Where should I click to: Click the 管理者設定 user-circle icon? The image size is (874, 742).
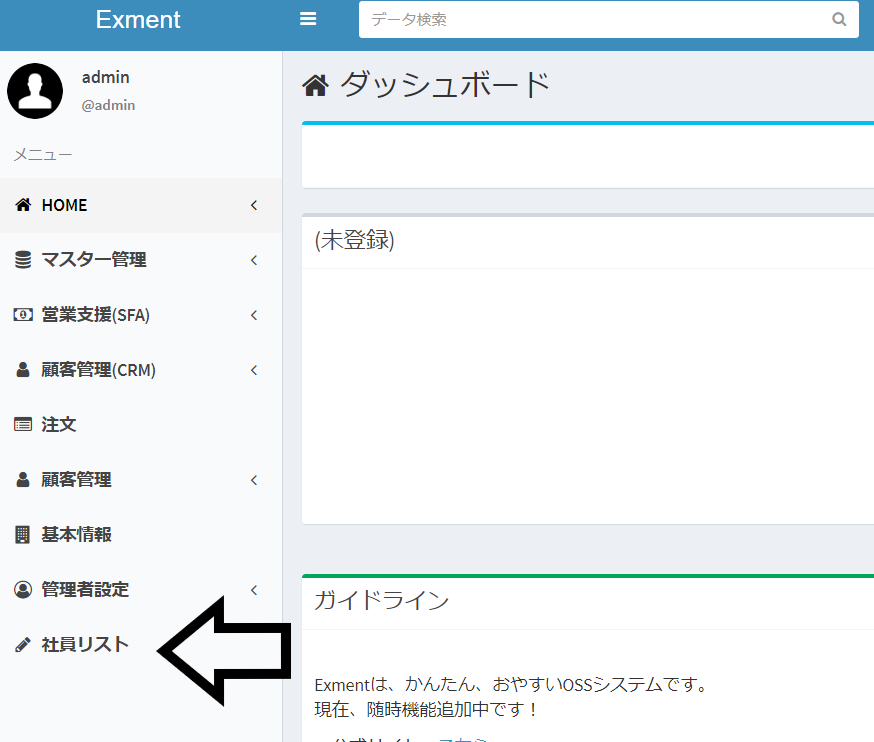[x=23, y=589]
